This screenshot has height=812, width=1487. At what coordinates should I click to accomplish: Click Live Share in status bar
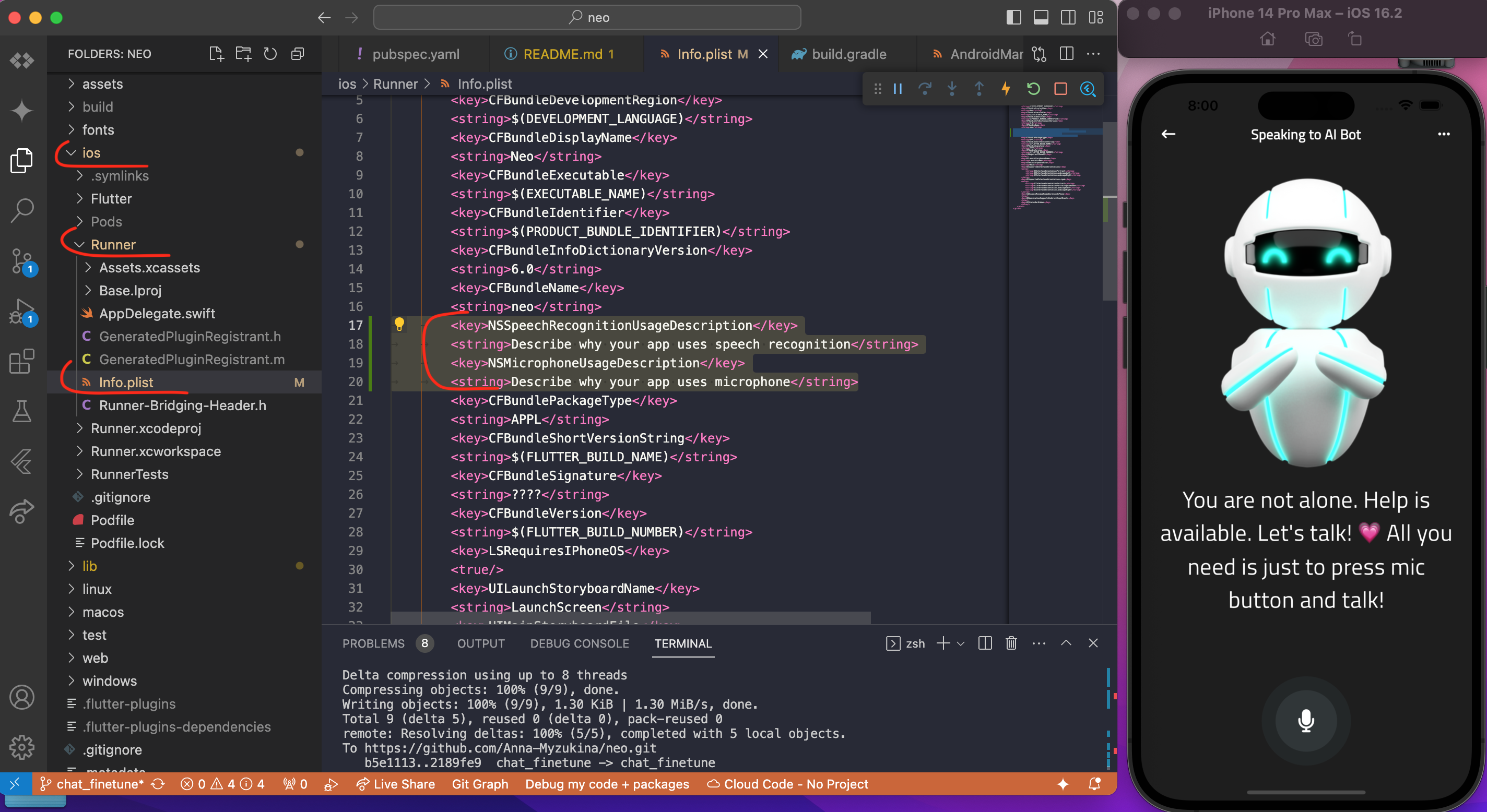[x=396, y=784]
